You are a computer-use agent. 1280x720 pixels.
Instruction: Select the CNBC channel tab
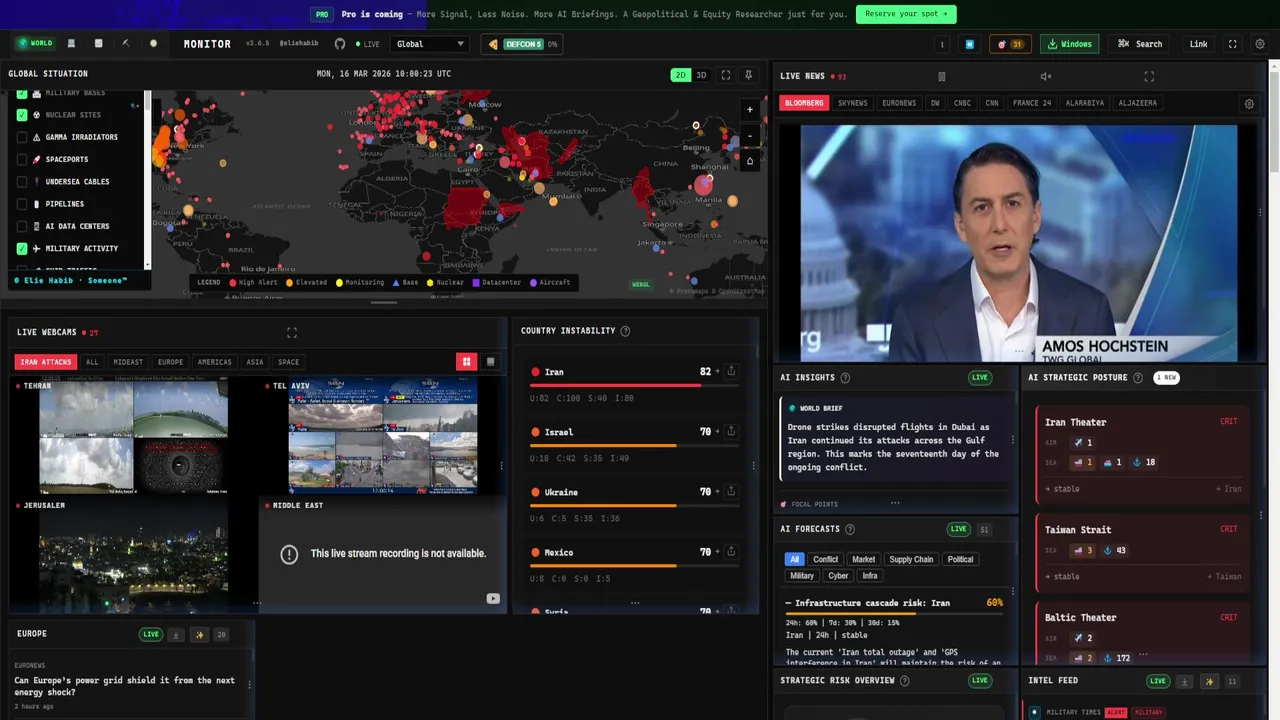(962, 103)
